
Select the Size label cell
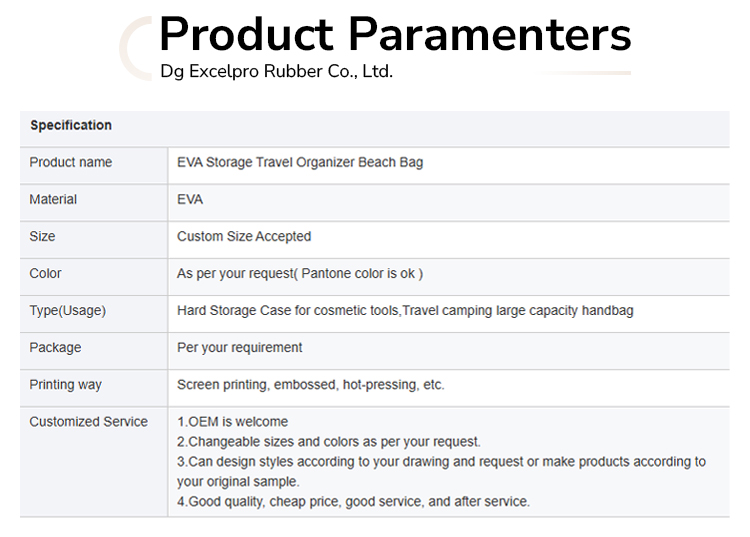[42, 237]
